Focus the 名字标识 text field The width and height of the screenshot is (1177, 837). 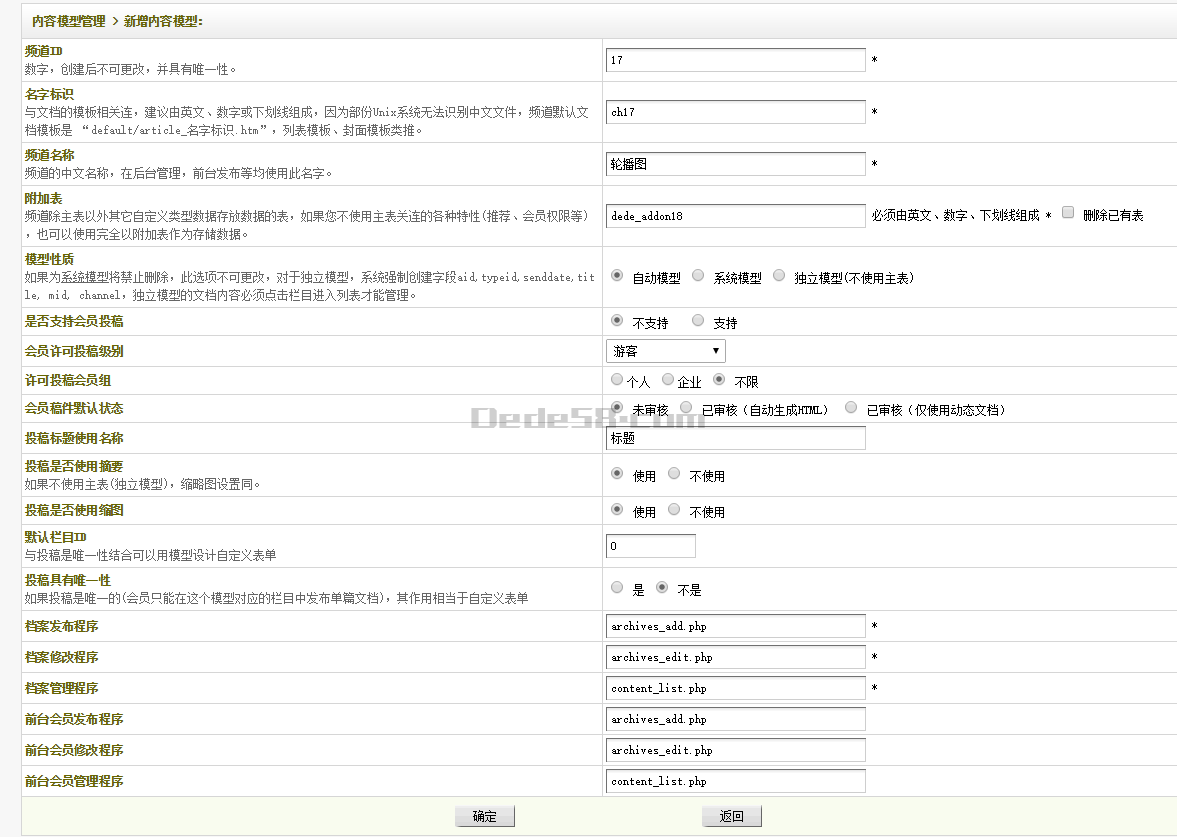tap(735, 112)
